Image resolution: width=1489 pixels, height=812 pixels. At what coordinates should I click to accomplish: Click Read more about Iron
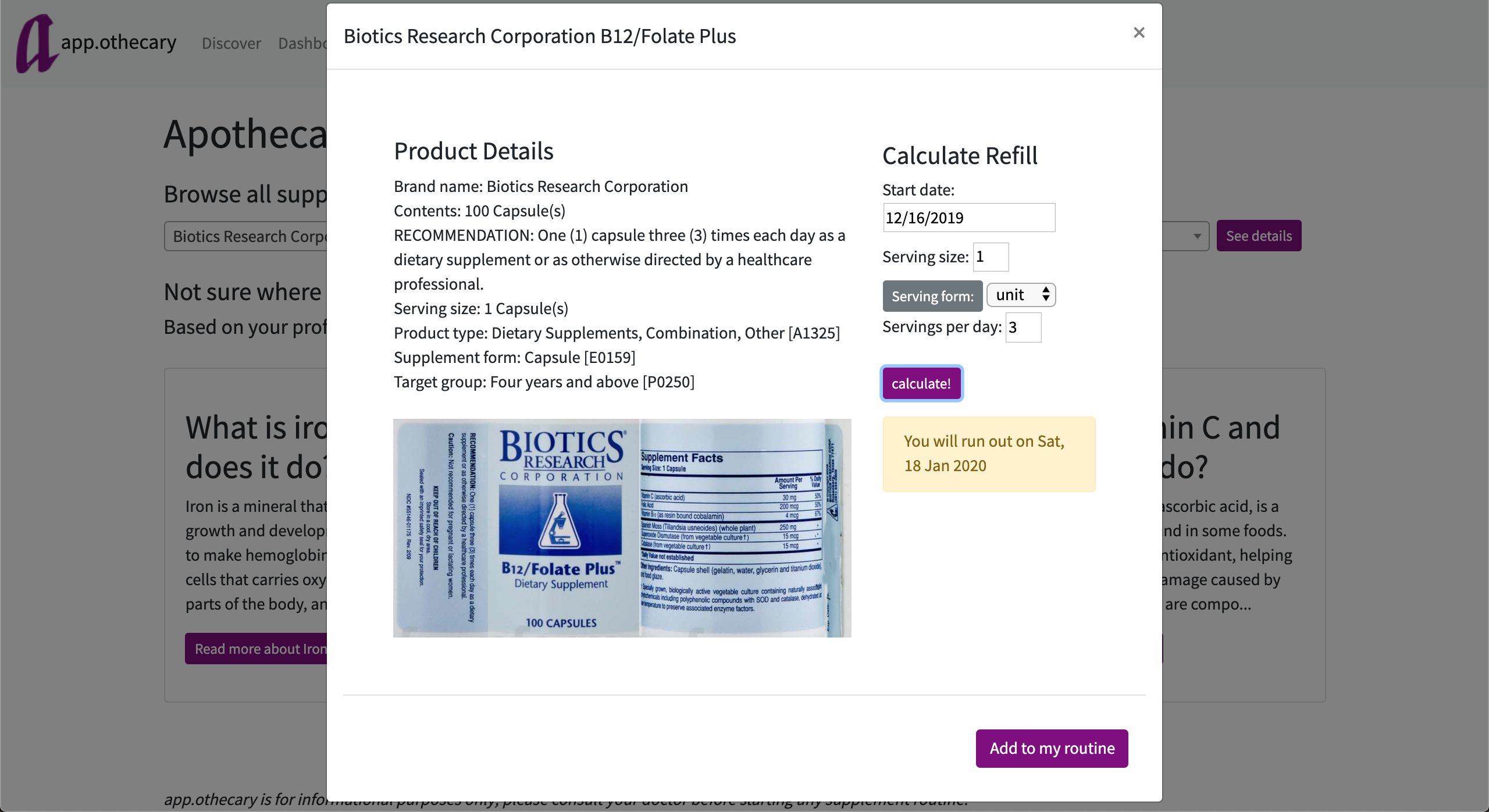[256, 649]
